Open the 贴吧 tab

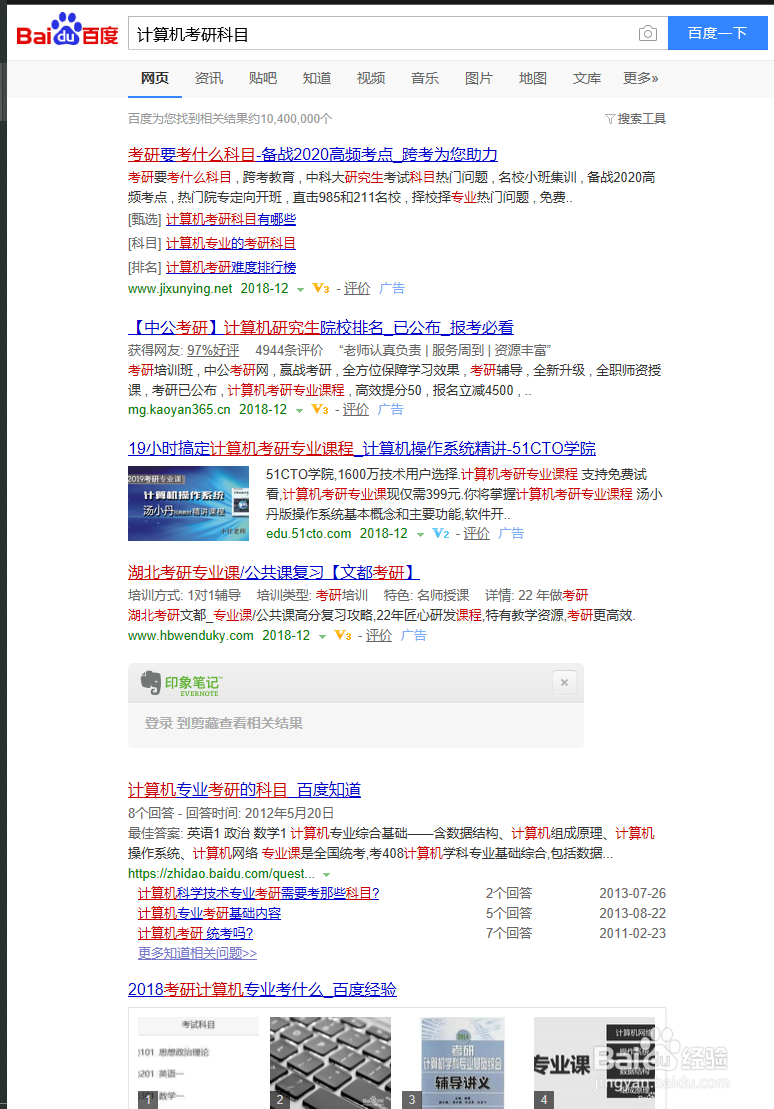pos(263,78)
